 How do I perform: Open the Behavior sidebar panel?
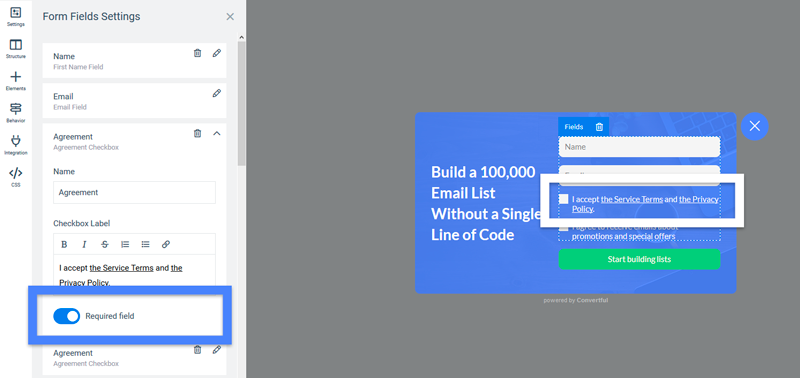(16, 113)
